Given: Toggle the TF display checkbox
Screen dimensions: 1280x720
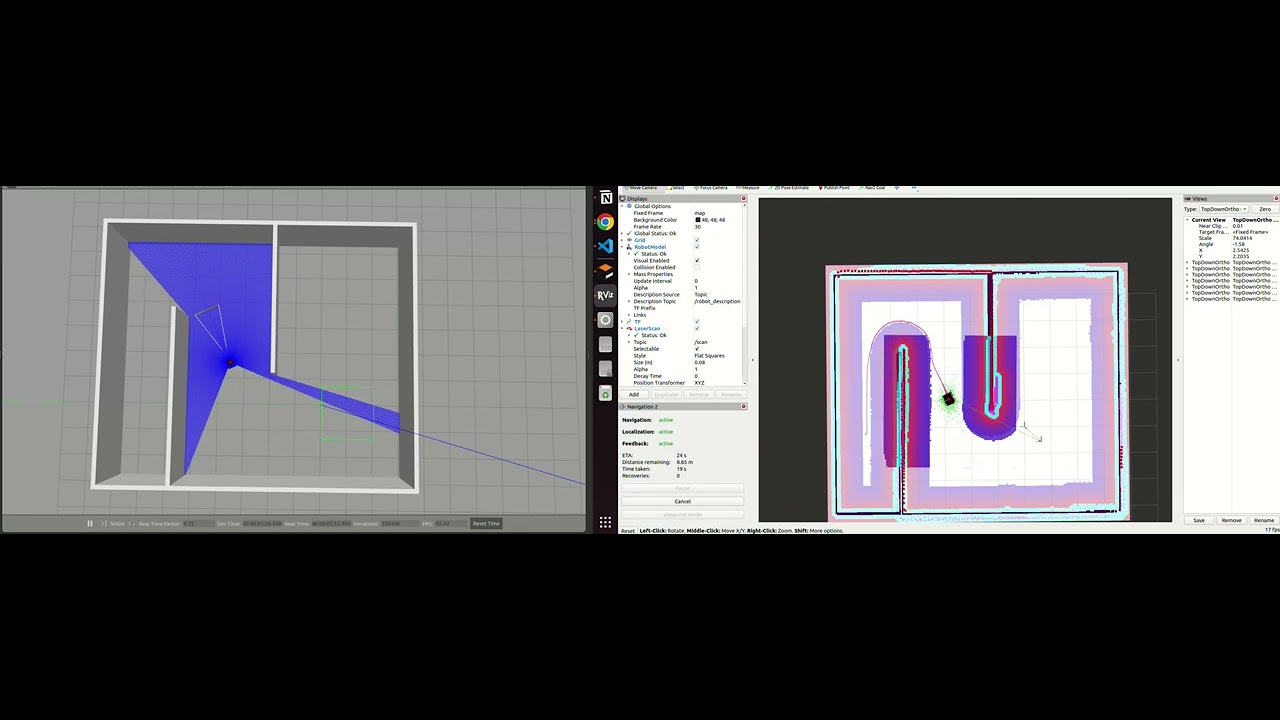Looking at the screenshot, I should (697, 322).
